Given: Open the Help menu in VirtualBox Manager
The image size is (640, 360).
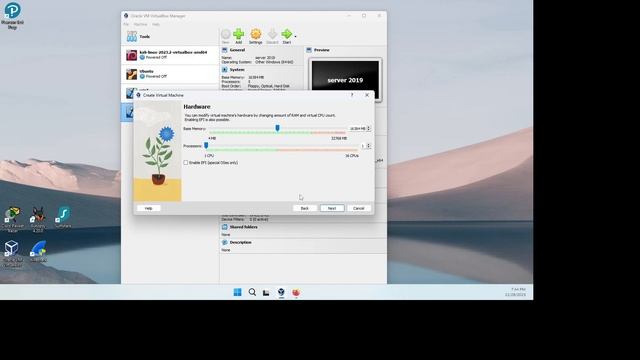Looking at the screenshot, I should click(x=156, y=24).
